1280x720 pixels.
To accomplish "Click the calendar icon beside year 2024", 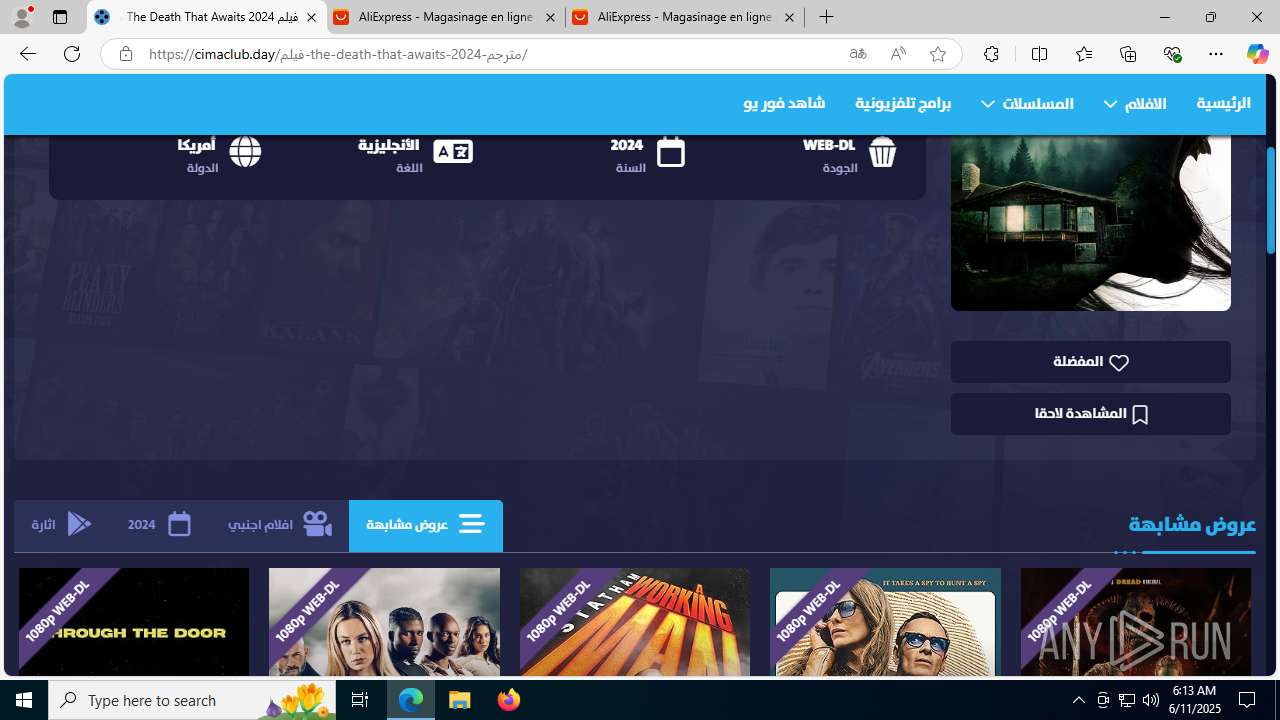I will click(671, 152).
